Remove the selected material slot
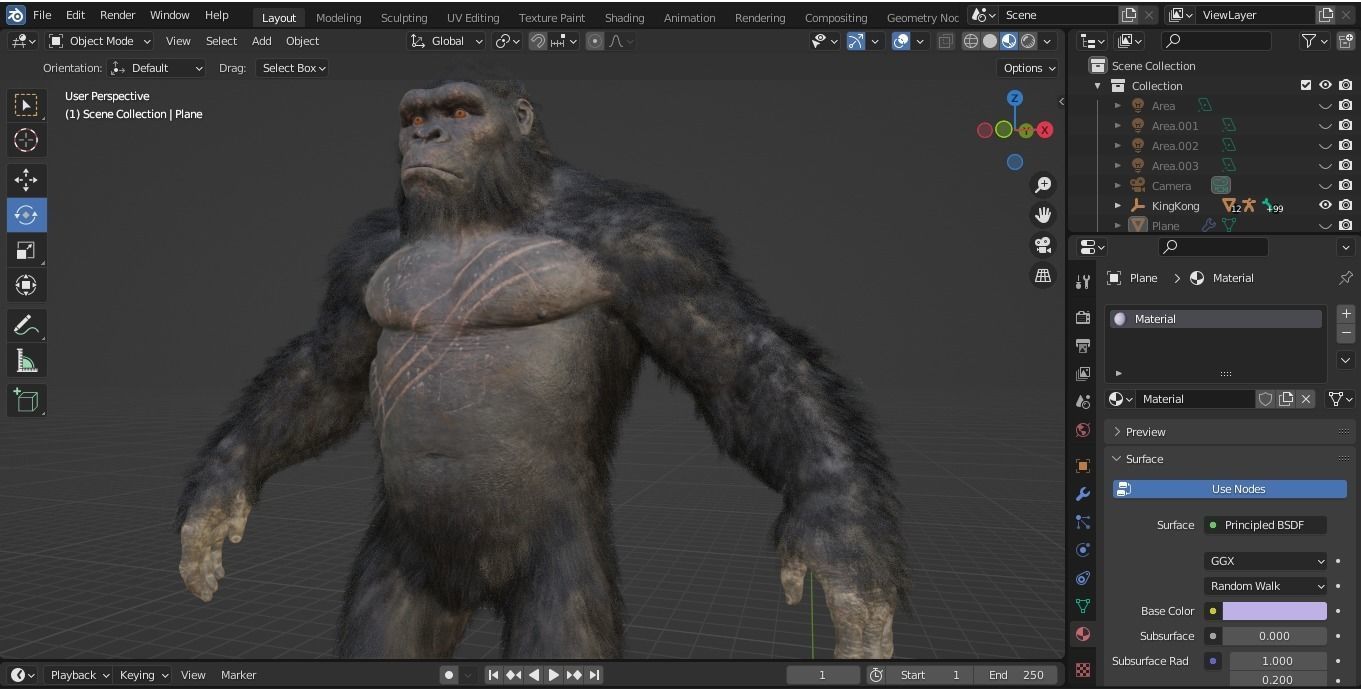This screenshot has width=1361, height=689. pos(1345,333)
